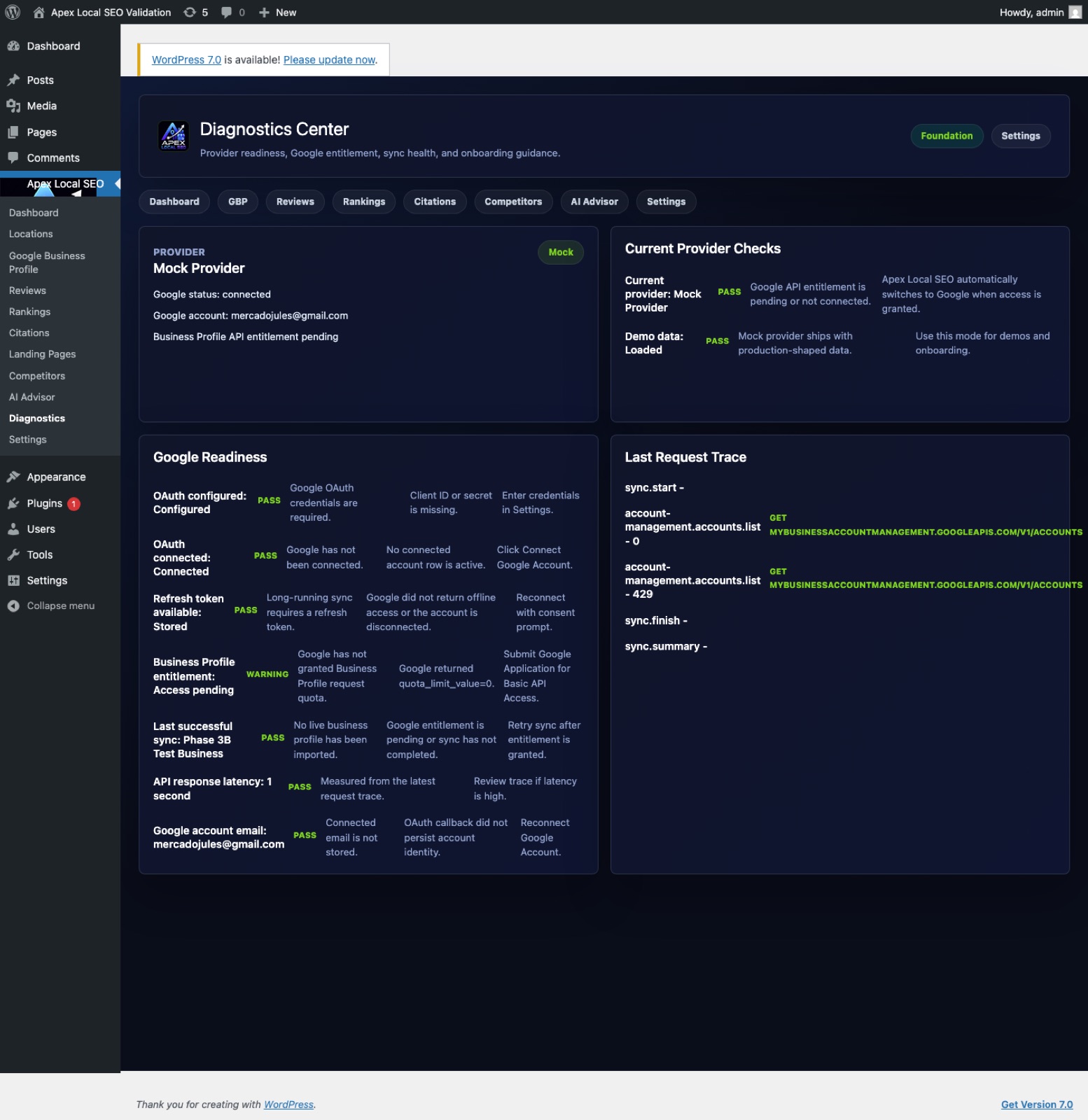Image resolution: width=1088 pixels, height=1120 pixels.
Task: Click the New content plus icon
Action: (264, 12)
